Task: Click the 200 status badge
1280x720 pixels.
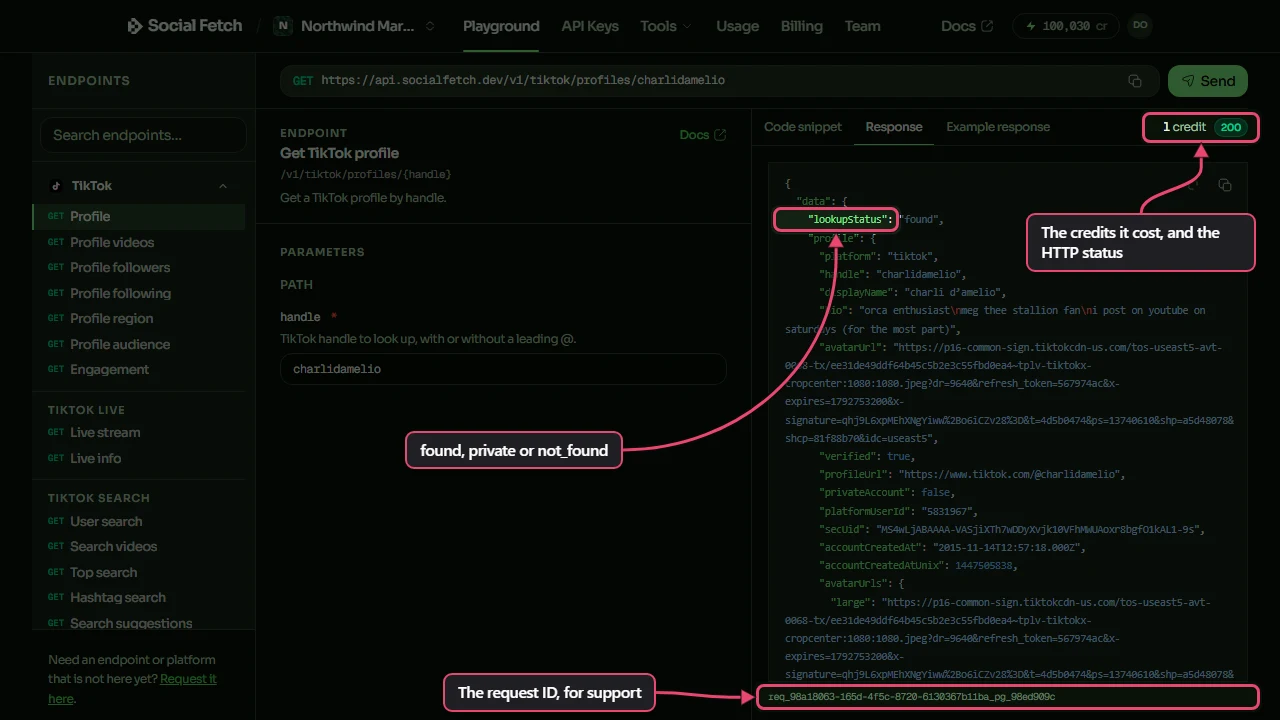Action: pyautogui.click(x=1230, y=127)
